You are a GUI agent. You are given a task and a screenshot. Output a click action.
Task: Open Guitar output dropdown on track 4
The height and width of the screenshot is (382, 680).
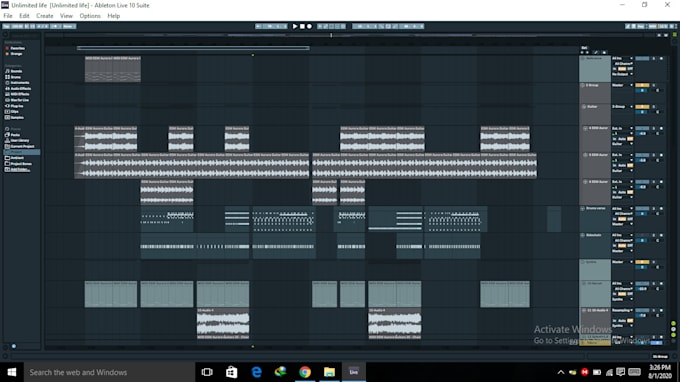click(x=622, y=144)
